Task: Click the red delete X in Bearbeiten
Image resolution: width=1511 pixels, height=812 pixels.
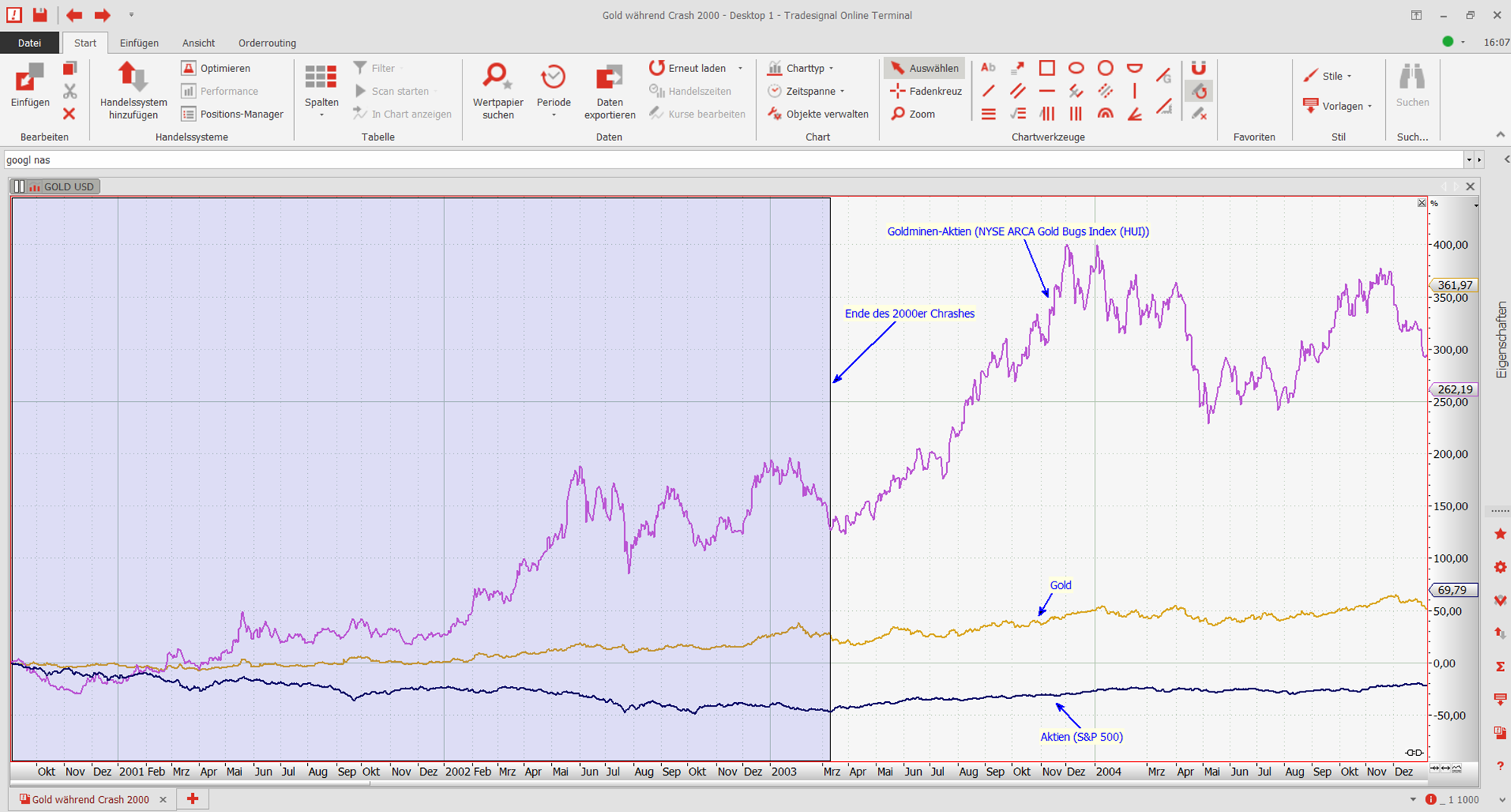Action: [x=69, y=114]
